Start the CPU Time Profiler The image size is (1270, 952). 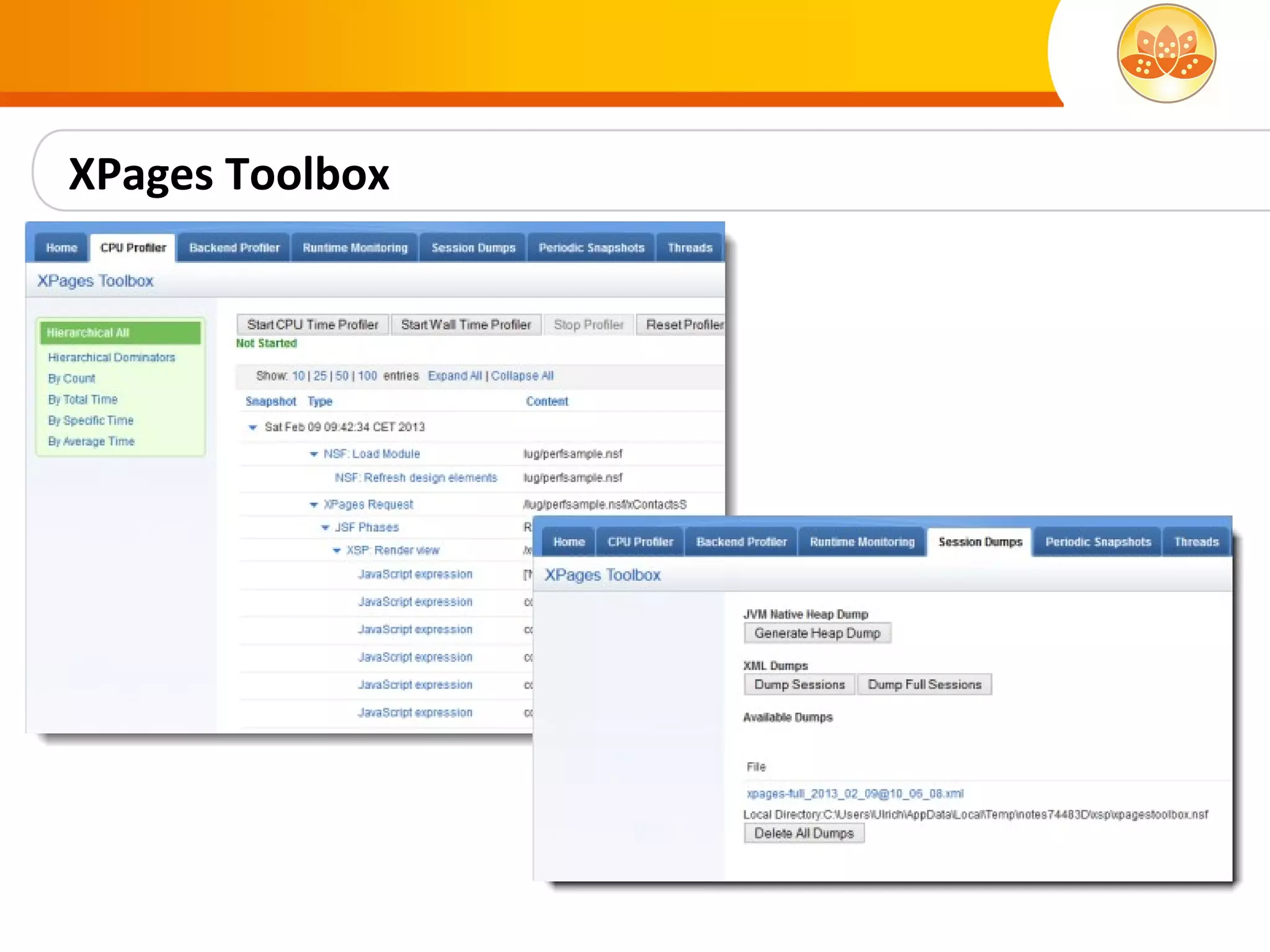[313, 325]
